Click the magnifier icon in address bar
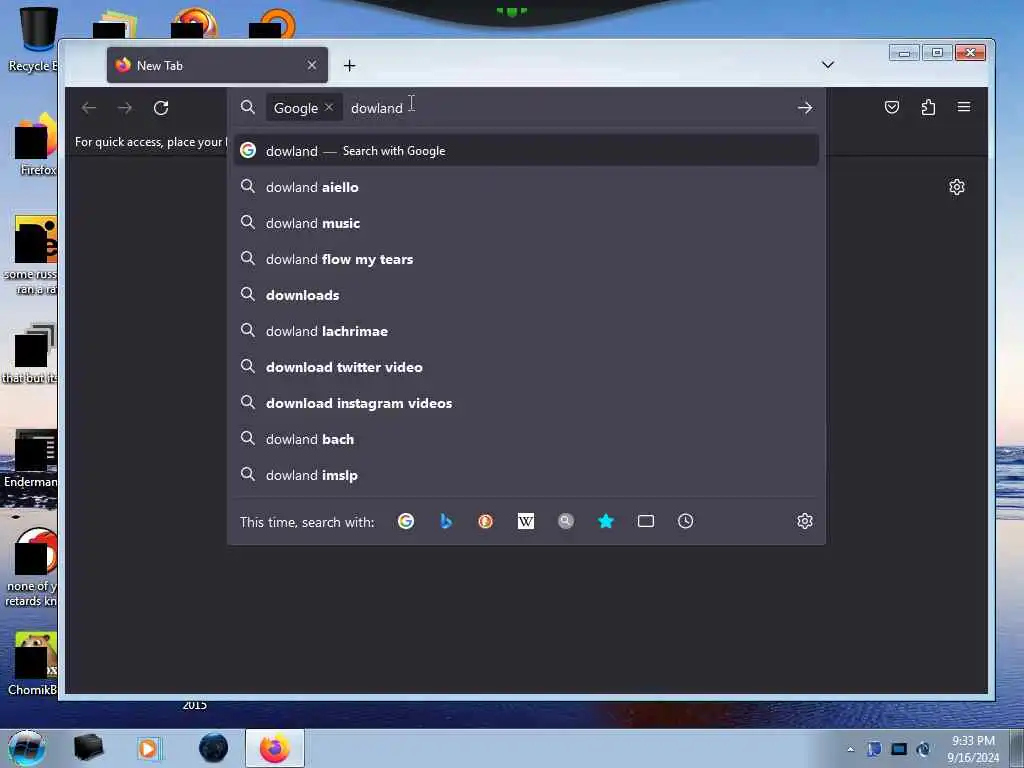 248,107
